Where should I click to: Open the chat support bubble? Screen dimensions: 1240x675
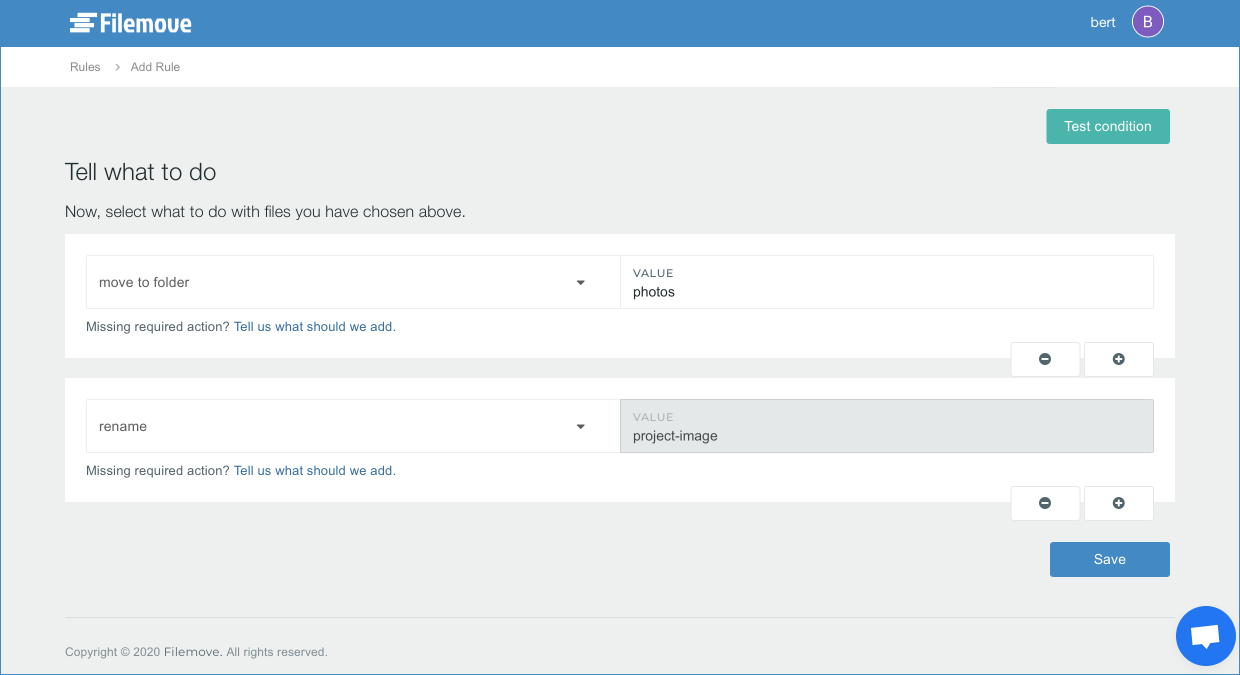(1206, 636)
